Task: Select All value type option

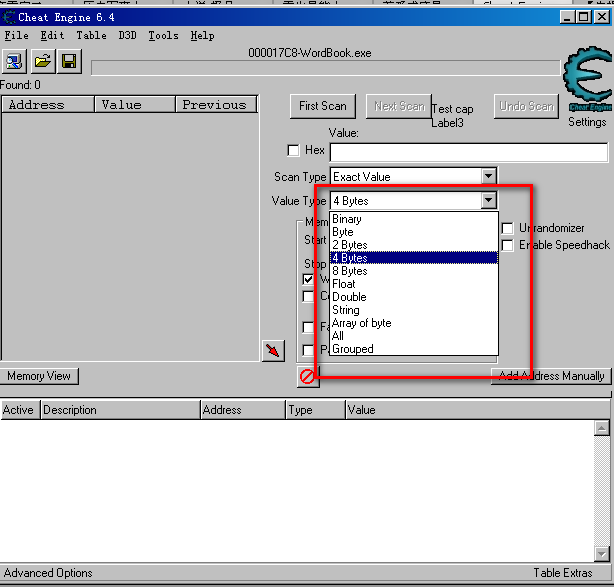Action: 414,336
